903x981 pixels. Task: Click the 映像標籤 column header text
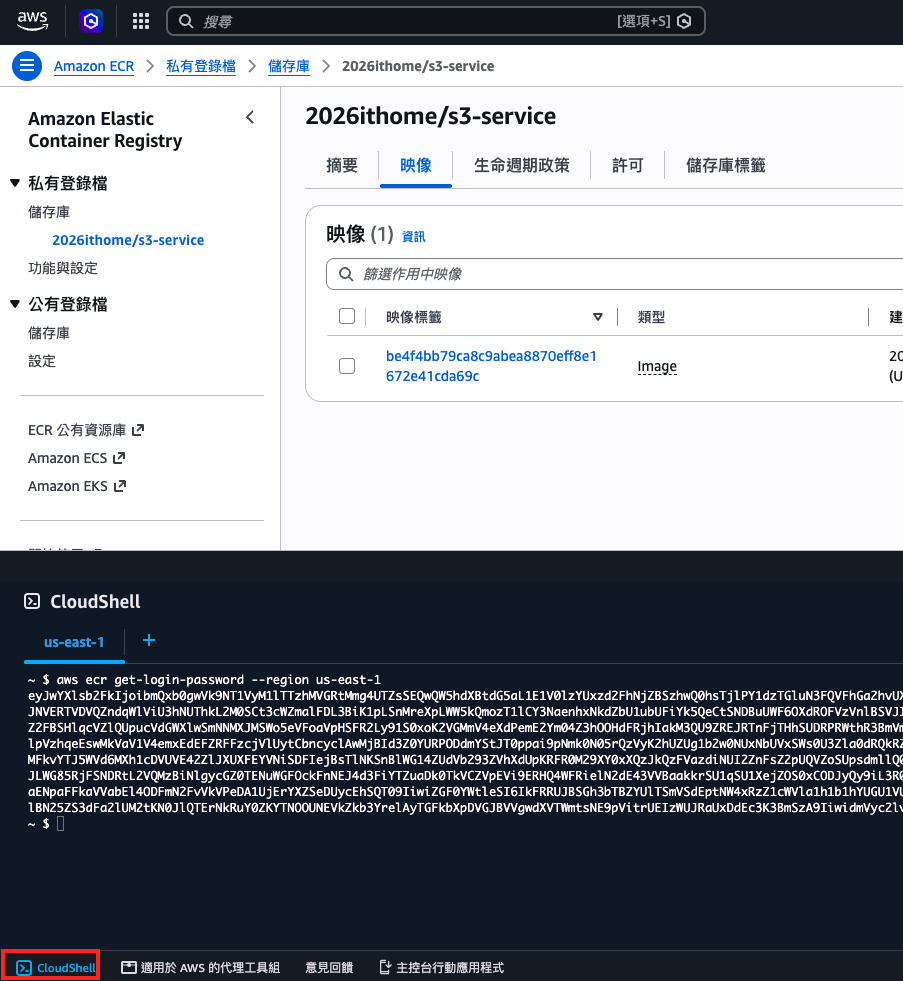click(x=414, y=317)
